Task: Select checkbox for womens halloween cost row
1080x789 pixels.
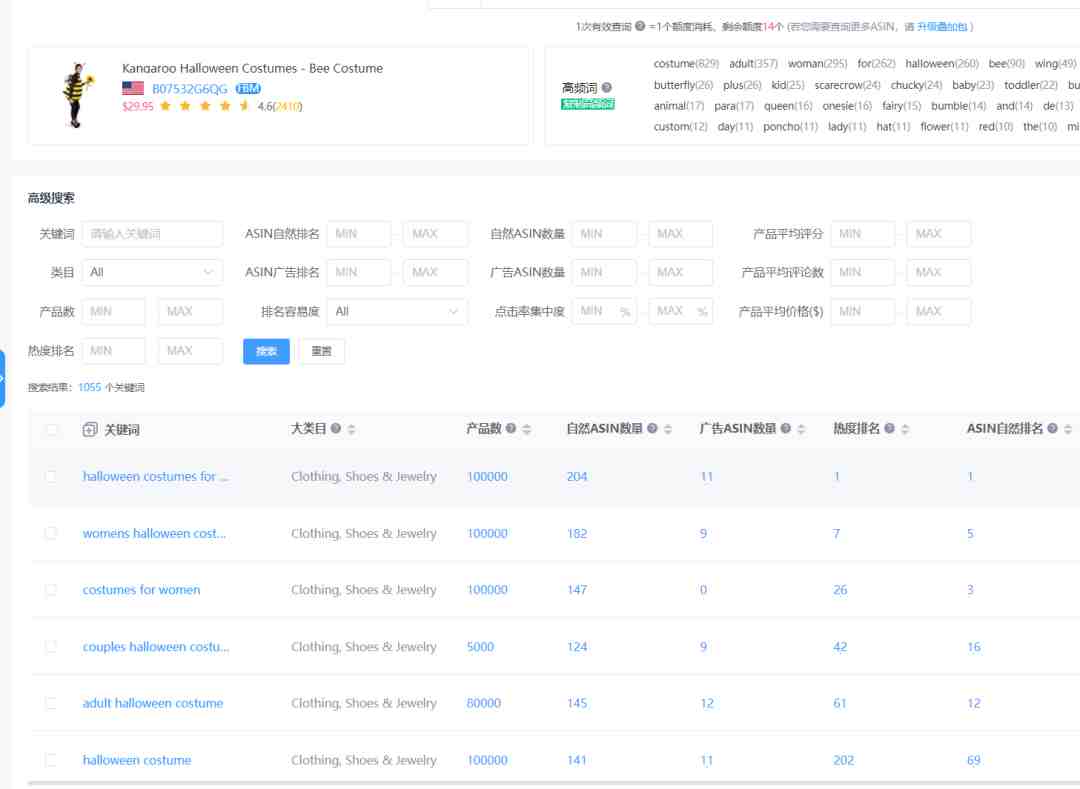Action: (51, 533)
